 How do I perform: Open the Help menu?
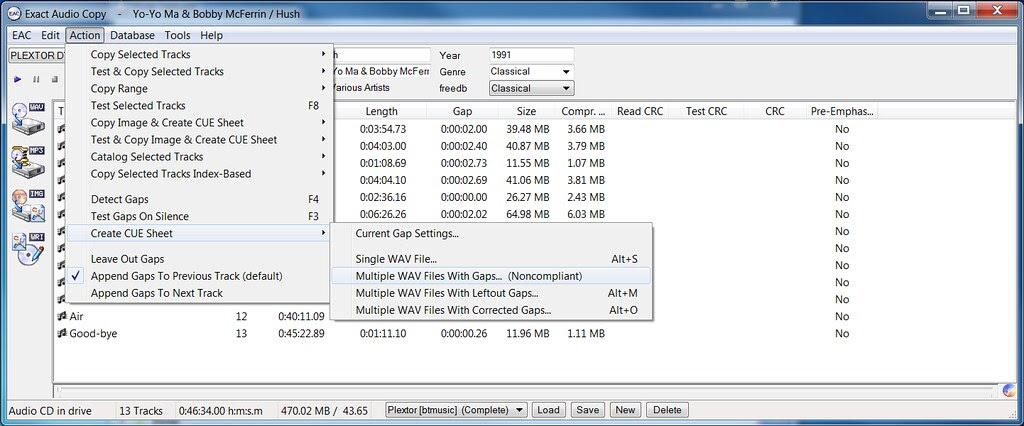point(212,35)
